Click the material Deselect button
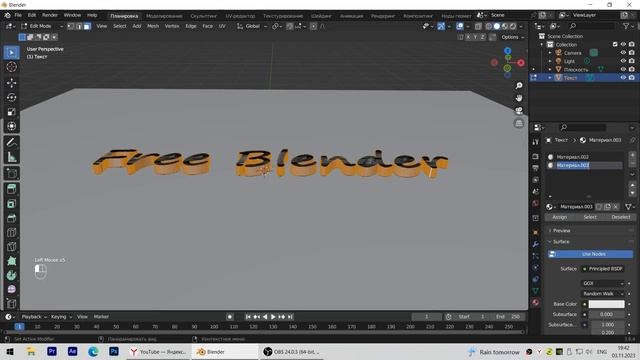Viewport: 640px width, 360px height. pyautogui.click(x=620, y=217)
